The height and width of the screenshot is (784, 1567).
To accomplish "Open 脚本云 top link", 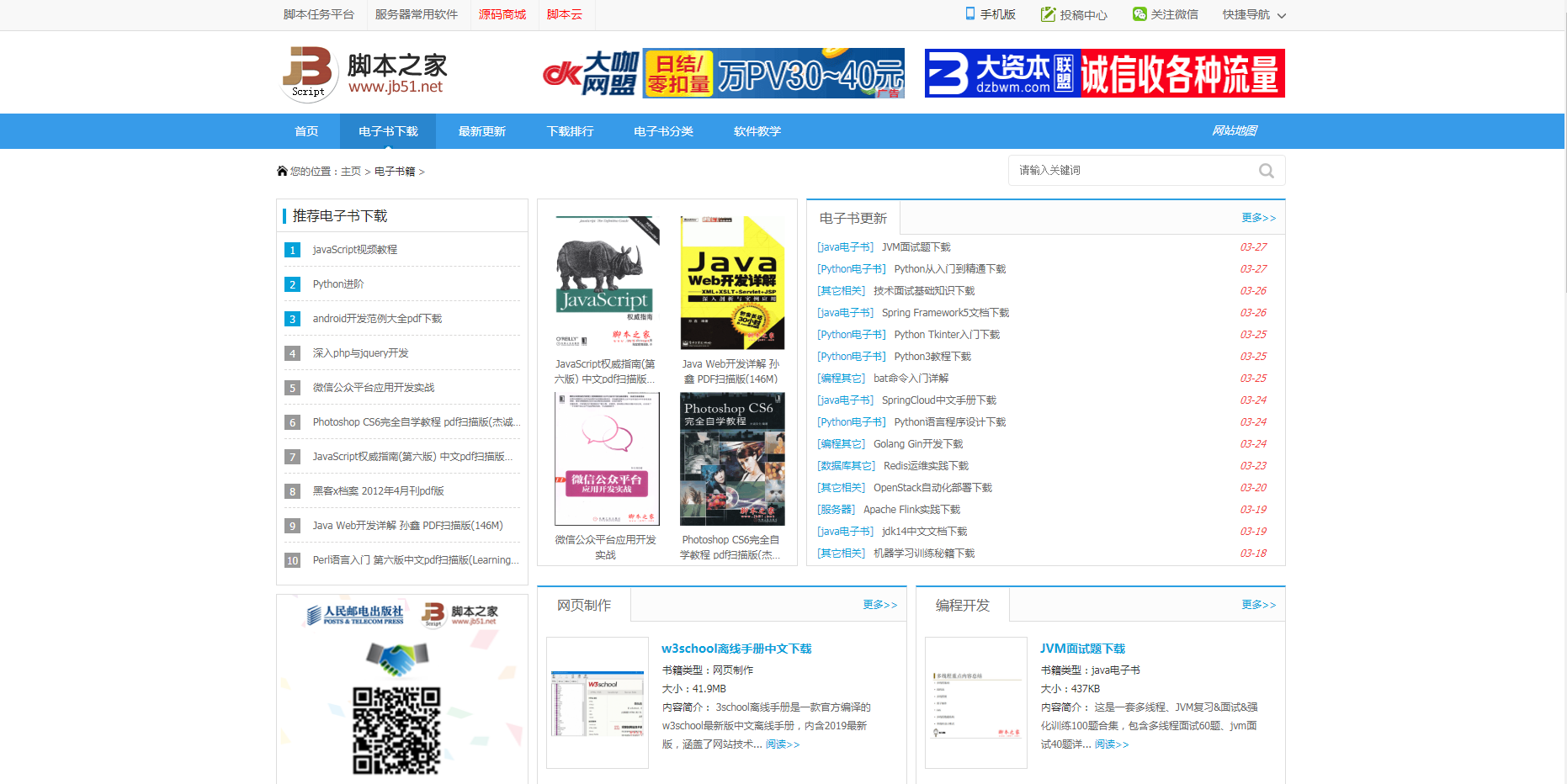I will pyautogui.click(x=565, y=14).
